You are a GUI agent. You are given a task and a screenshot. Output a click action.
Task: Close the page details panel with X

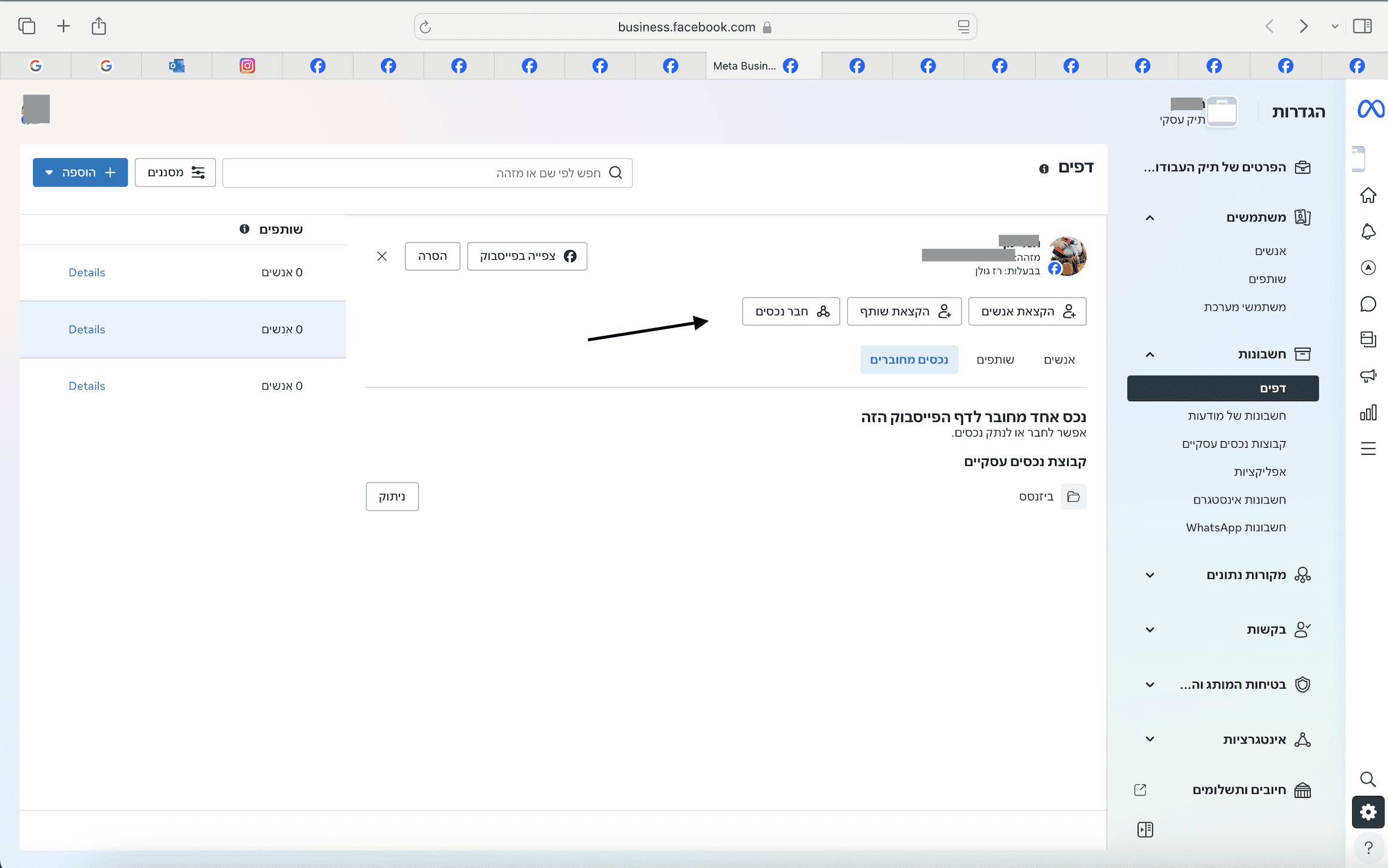pyautogui.click(x=382, y=256)
